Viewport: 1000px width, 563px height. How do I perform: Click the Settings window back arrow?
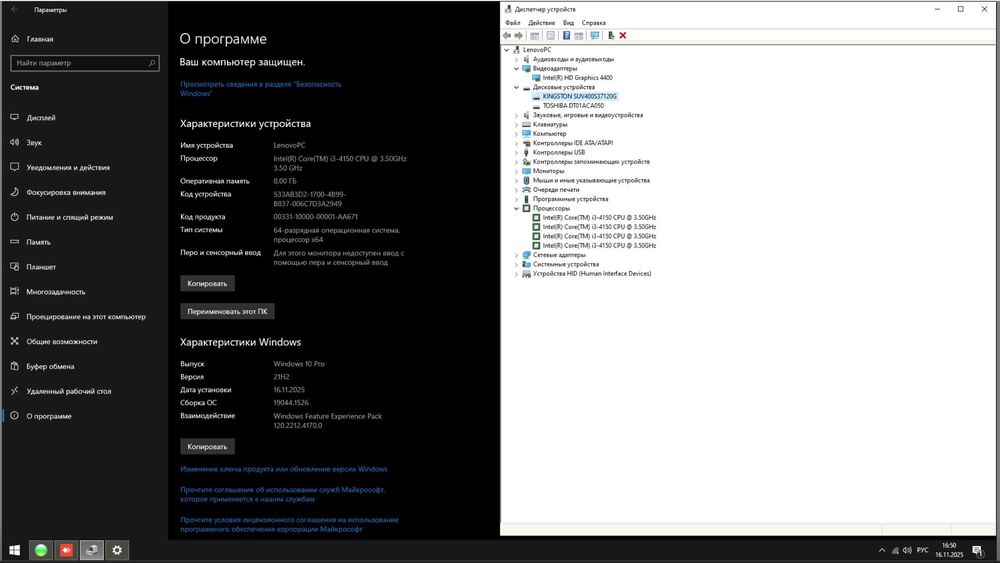click(x=15, y=10)
